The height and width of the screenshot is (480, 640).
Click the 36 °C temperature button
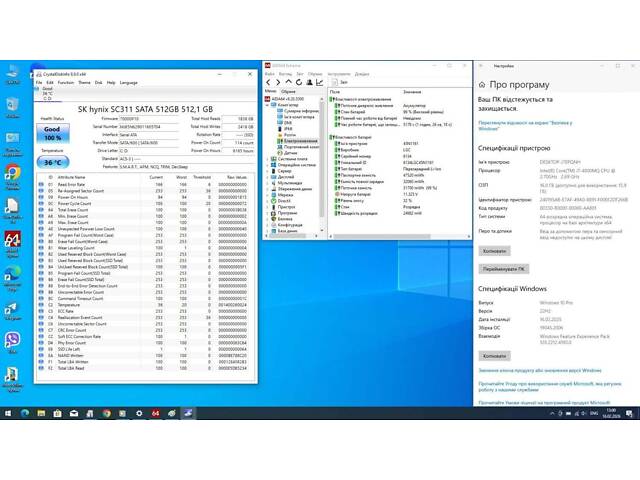(x=53, y=162)
